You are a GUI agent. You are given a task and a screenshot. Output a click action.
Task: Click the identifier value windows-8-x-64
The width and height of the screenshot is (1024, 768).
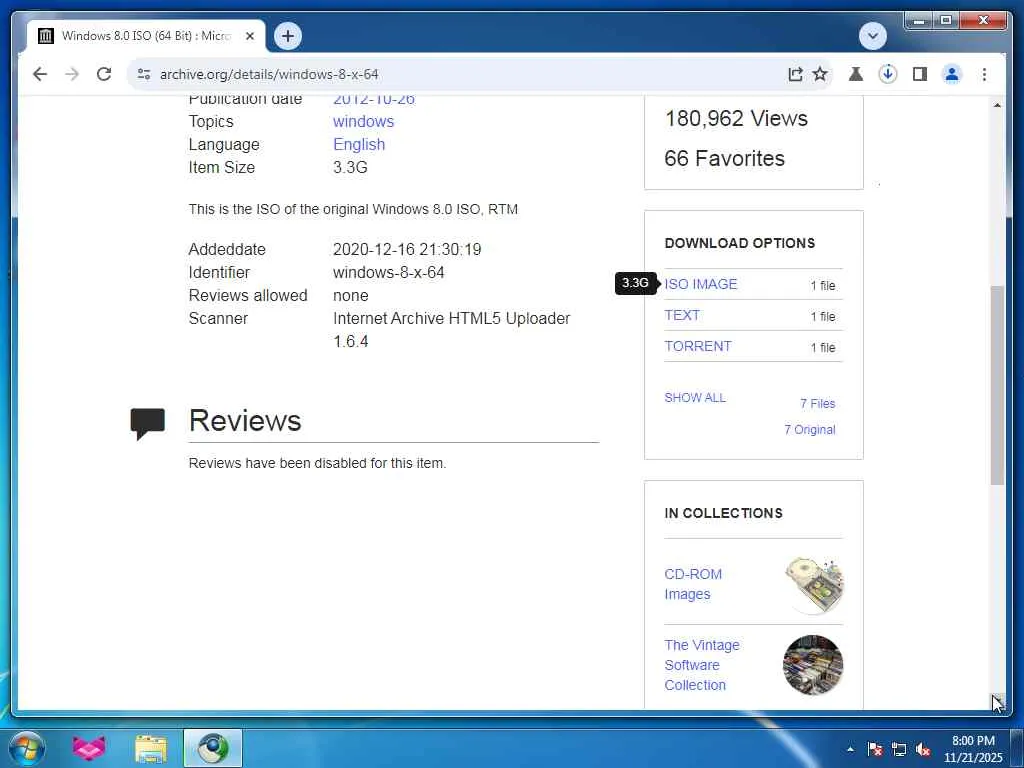(x=389, y=272)
